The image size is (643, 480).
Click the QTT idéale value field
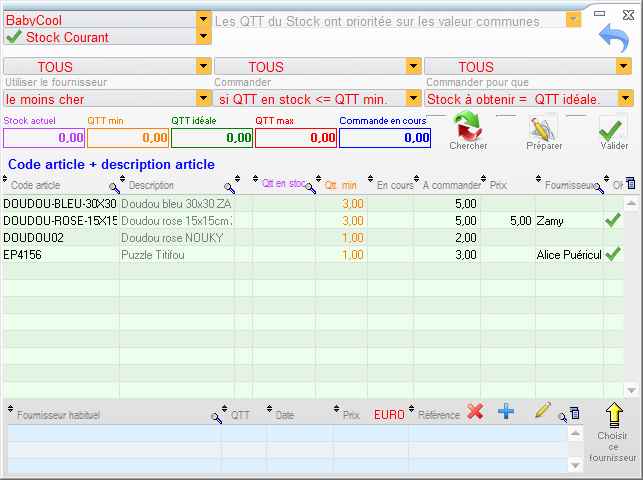(x=212, y=138)
